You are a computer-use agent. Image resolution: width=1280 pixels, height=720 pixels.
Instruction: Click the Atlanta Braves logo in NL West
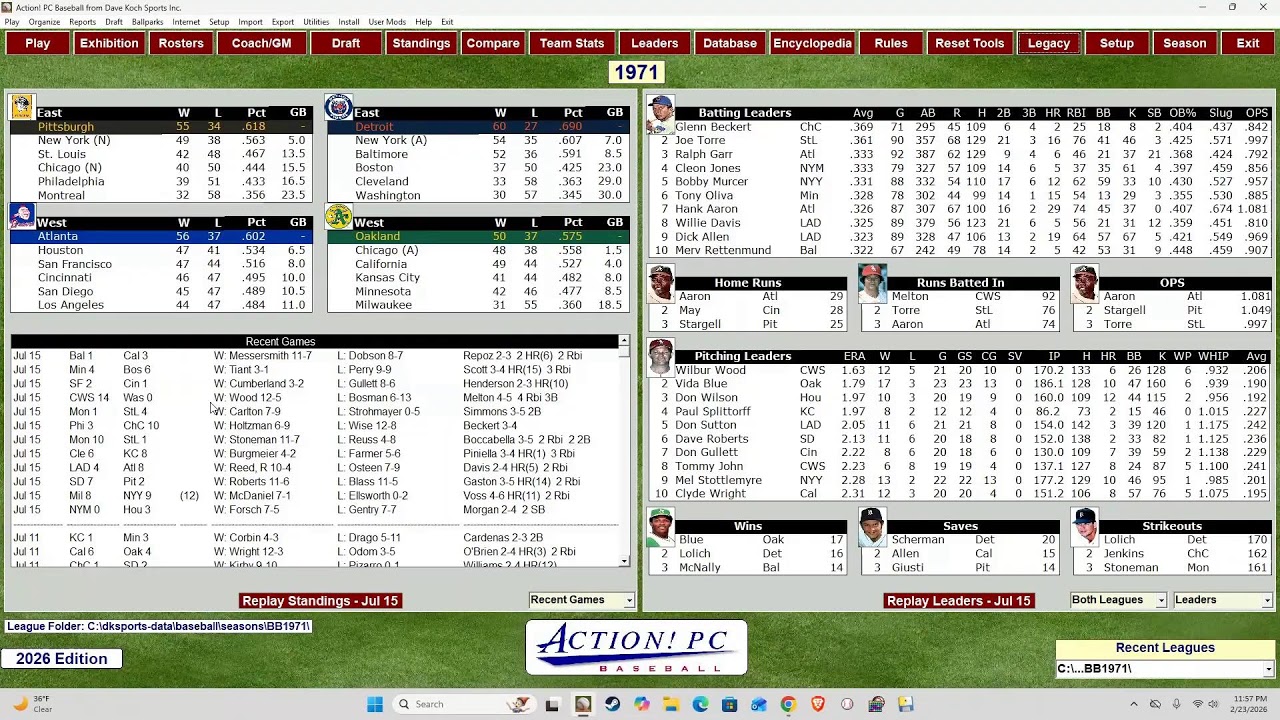point(22,216)
